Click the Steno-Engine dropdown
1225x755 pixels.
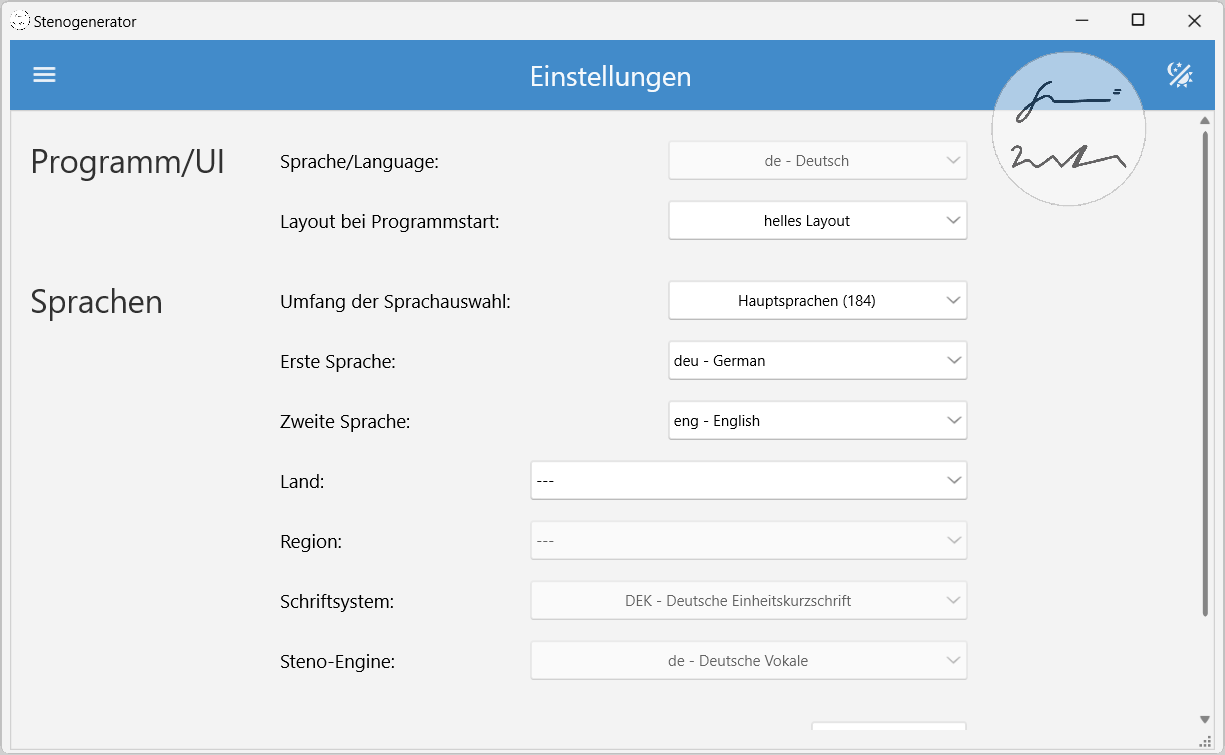(x=748, y=661)
